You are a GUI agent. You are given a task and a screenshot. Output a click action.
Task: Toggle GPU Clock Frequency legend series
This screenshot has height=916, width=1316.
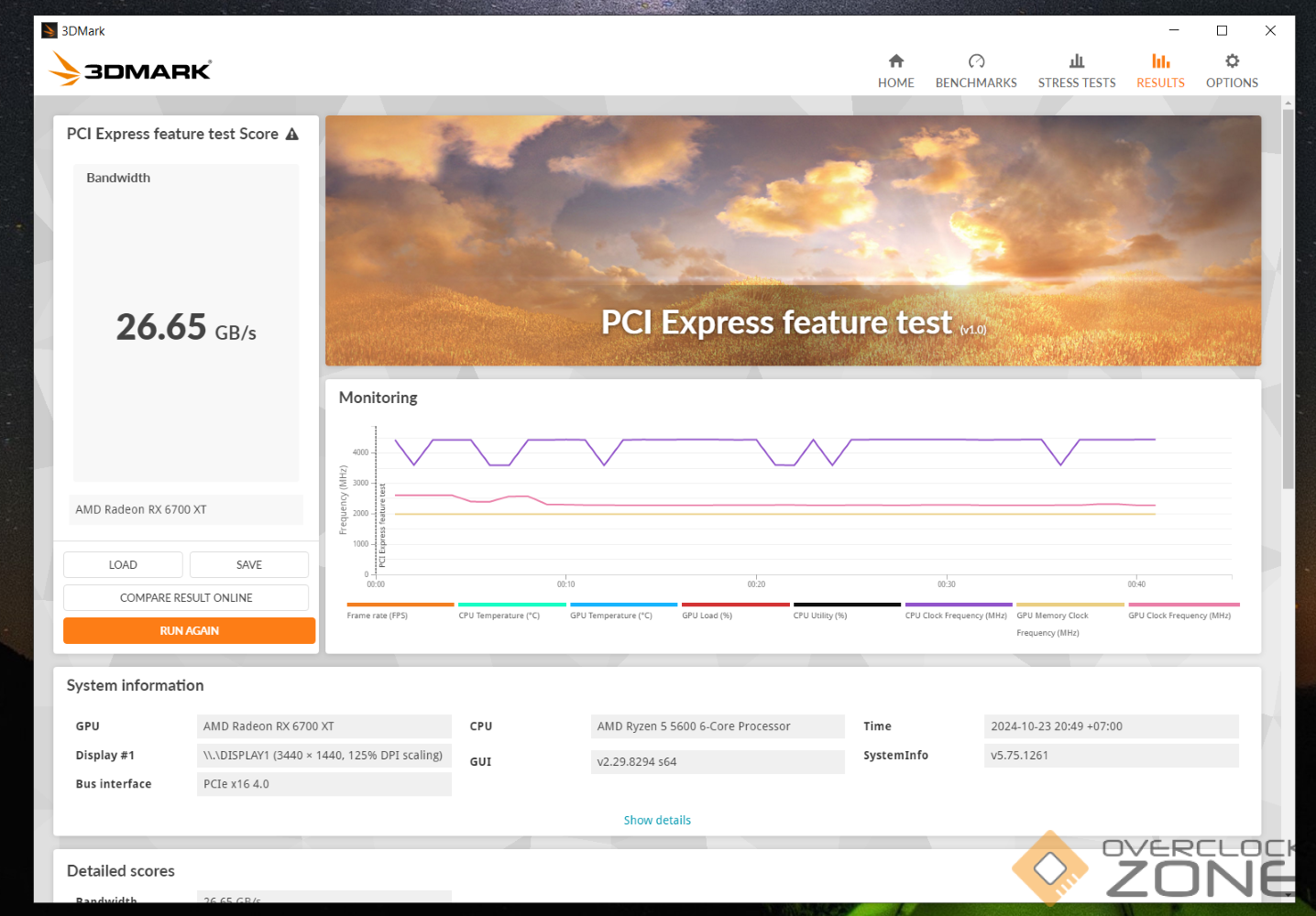[x=1179, y=616]
